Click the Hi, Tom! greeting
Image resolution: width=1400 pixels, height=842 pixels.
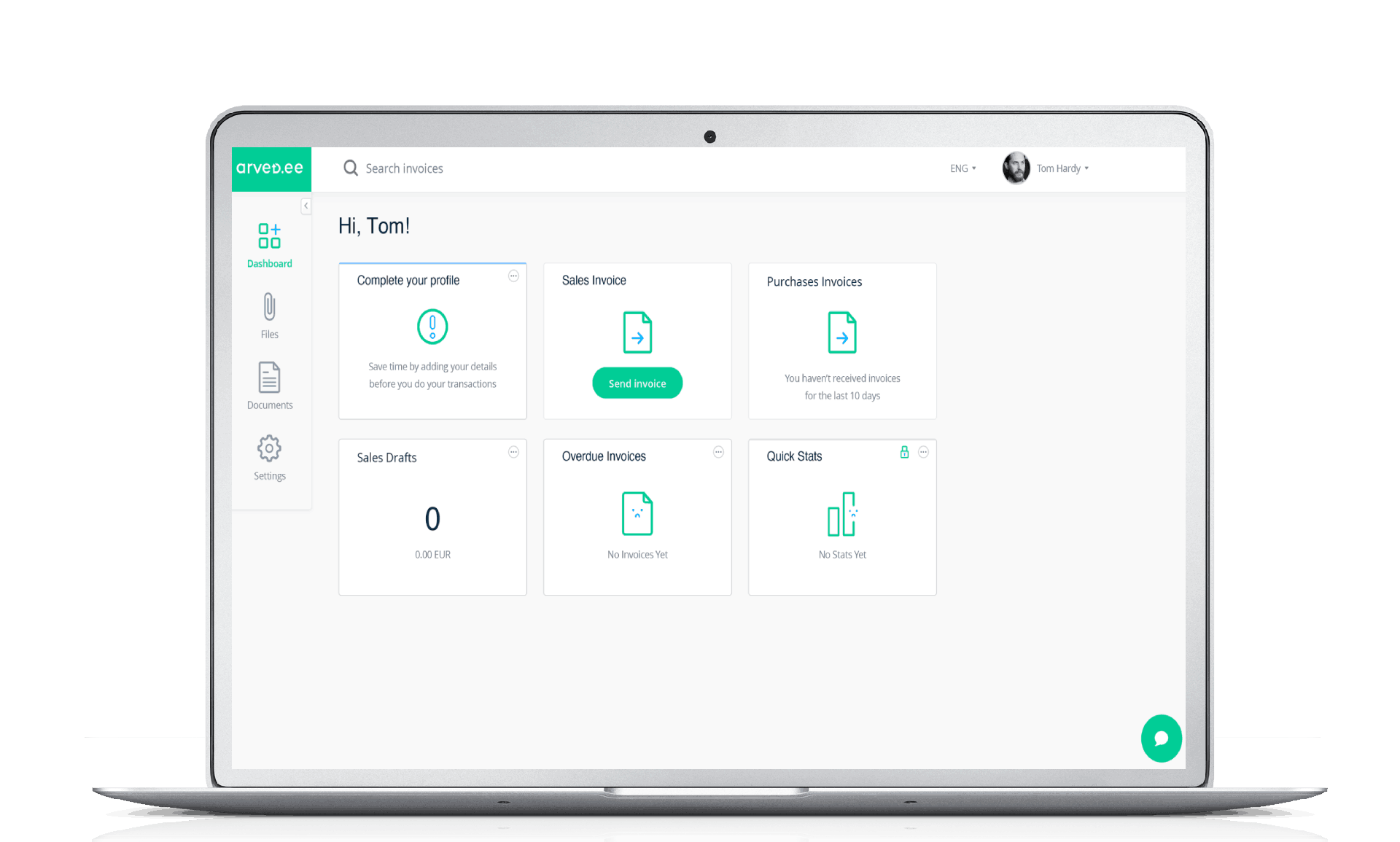point(374,226)
